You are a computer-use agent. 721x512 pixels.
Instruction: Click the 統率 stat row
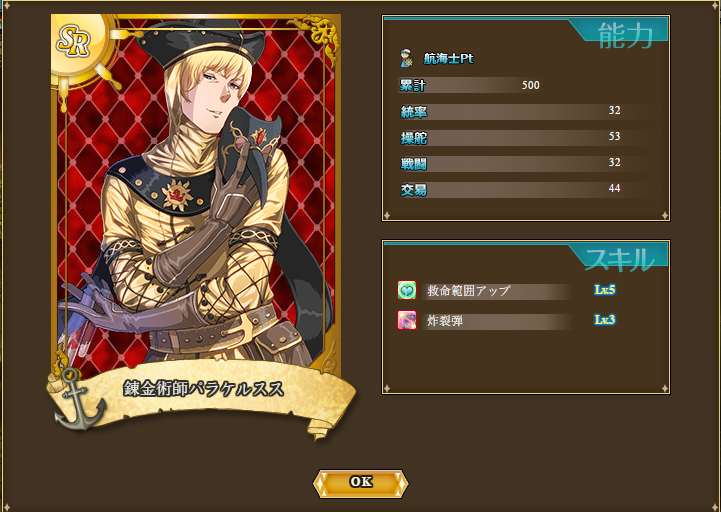click(525, 111)
